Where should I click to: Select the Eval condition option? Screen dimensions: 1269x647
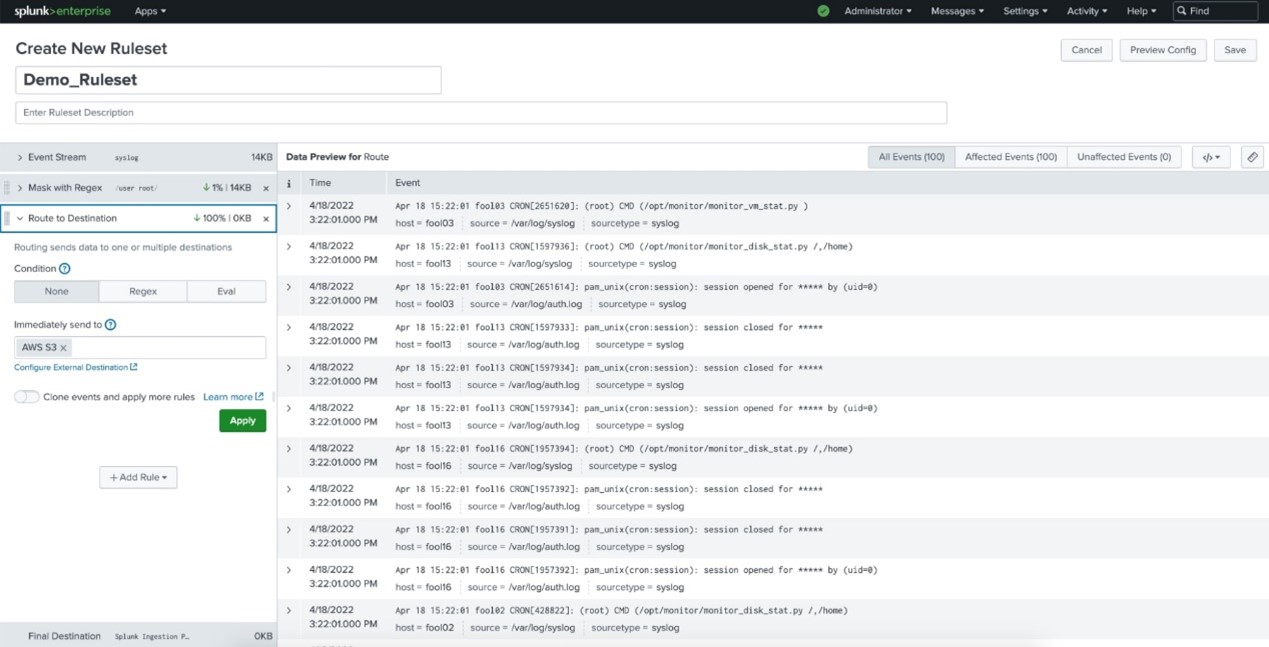point(226,291)
